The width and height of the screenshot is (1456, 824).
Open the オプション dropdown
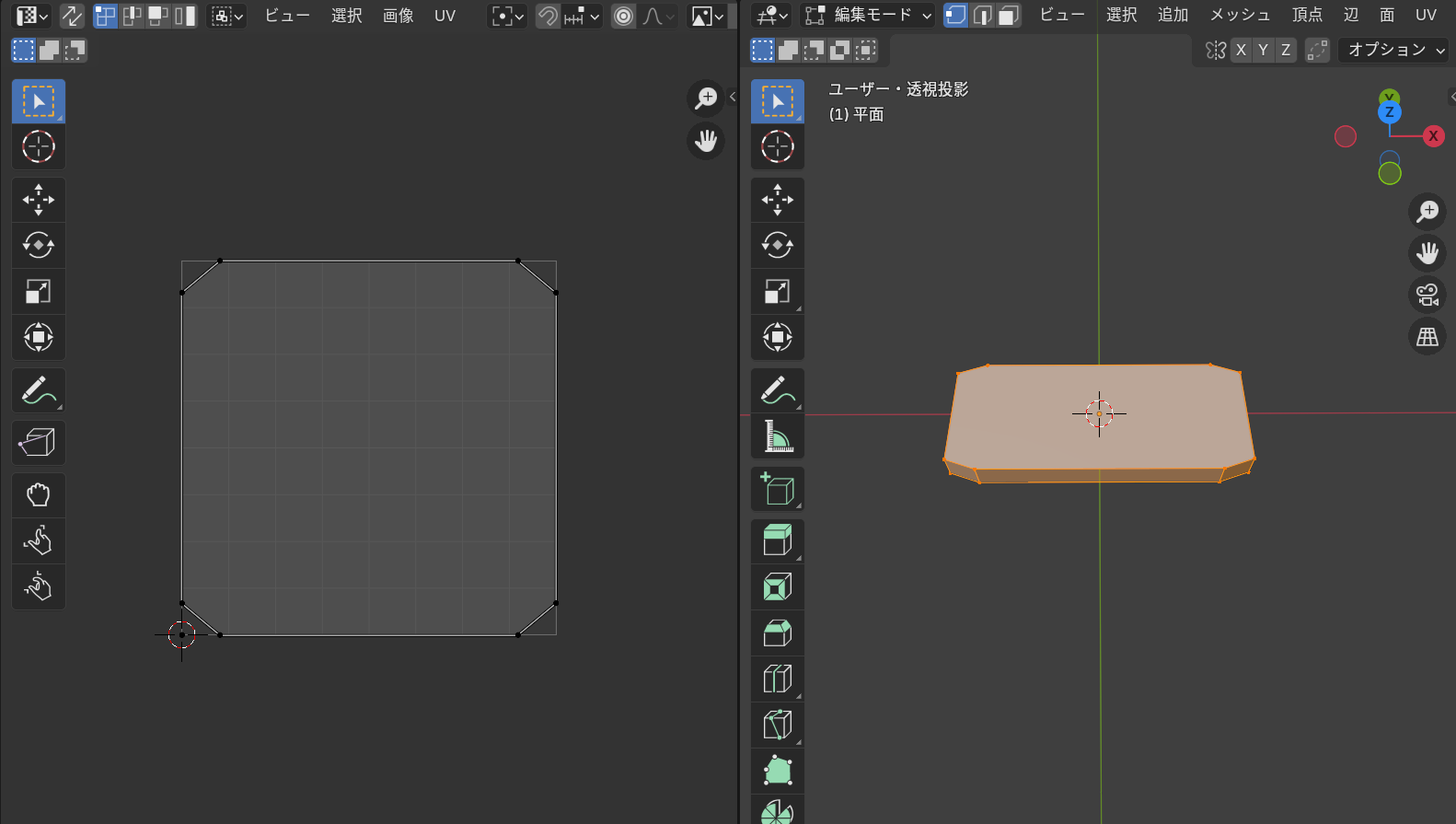1394,50
